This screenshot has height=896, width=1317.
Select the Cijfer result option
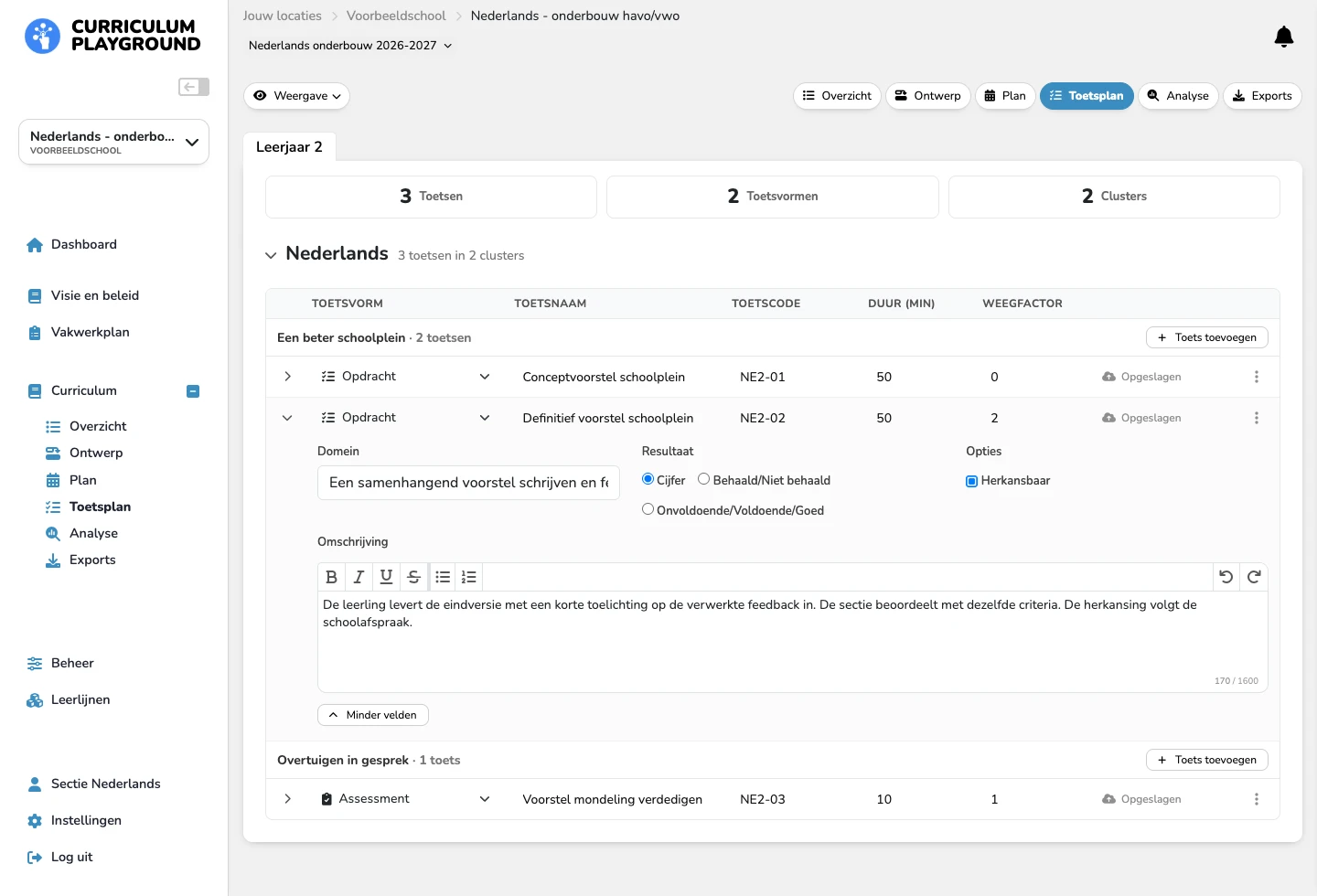coord(648,479)
